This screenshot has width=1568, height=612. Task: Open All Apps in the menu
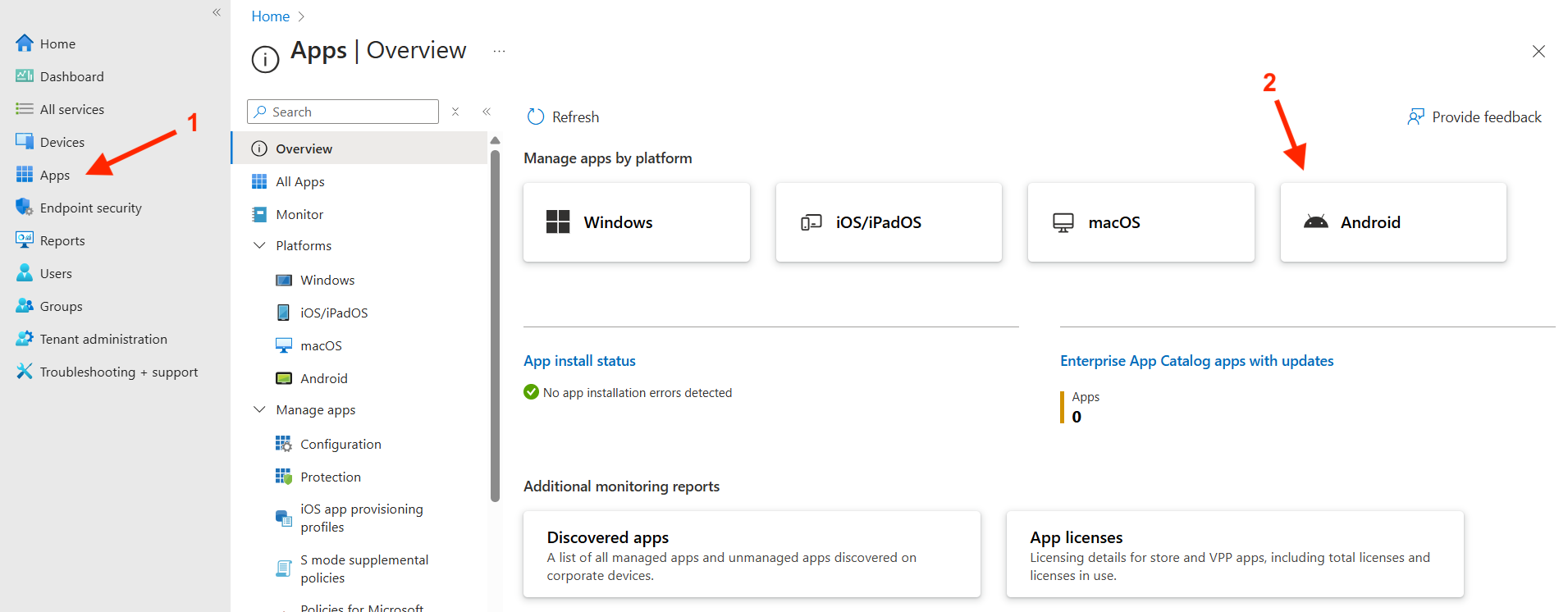(300, 181)
